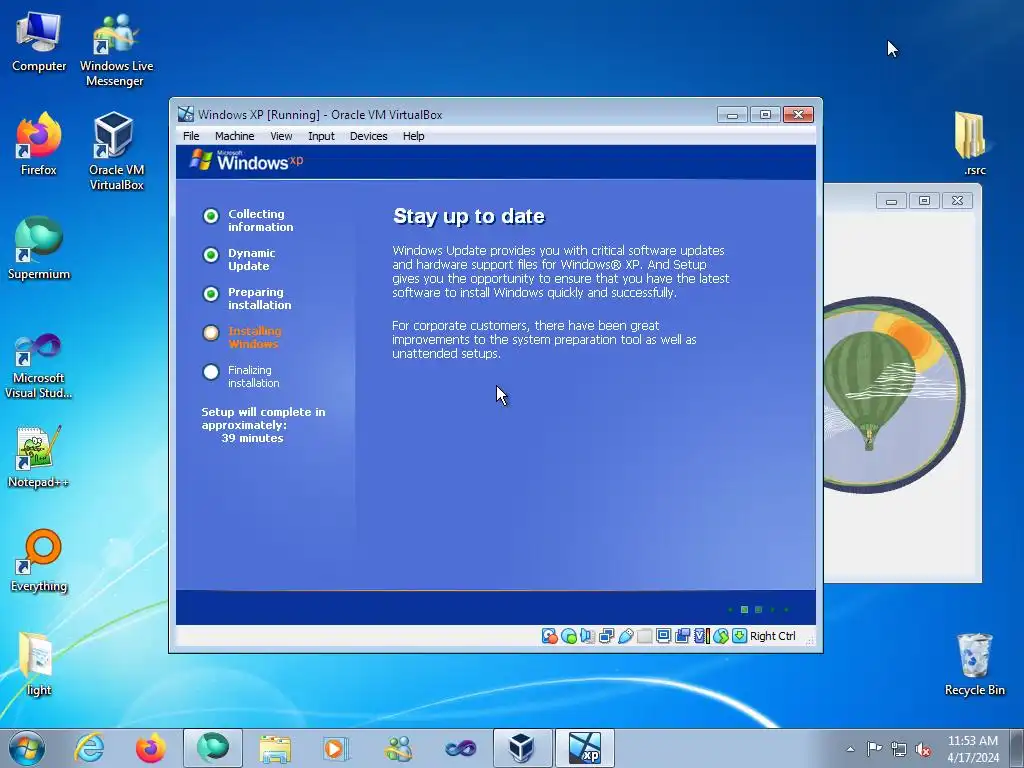
Task: Switch to the Windows XP VM taskbar button
Action: click(x=584, y=748)
